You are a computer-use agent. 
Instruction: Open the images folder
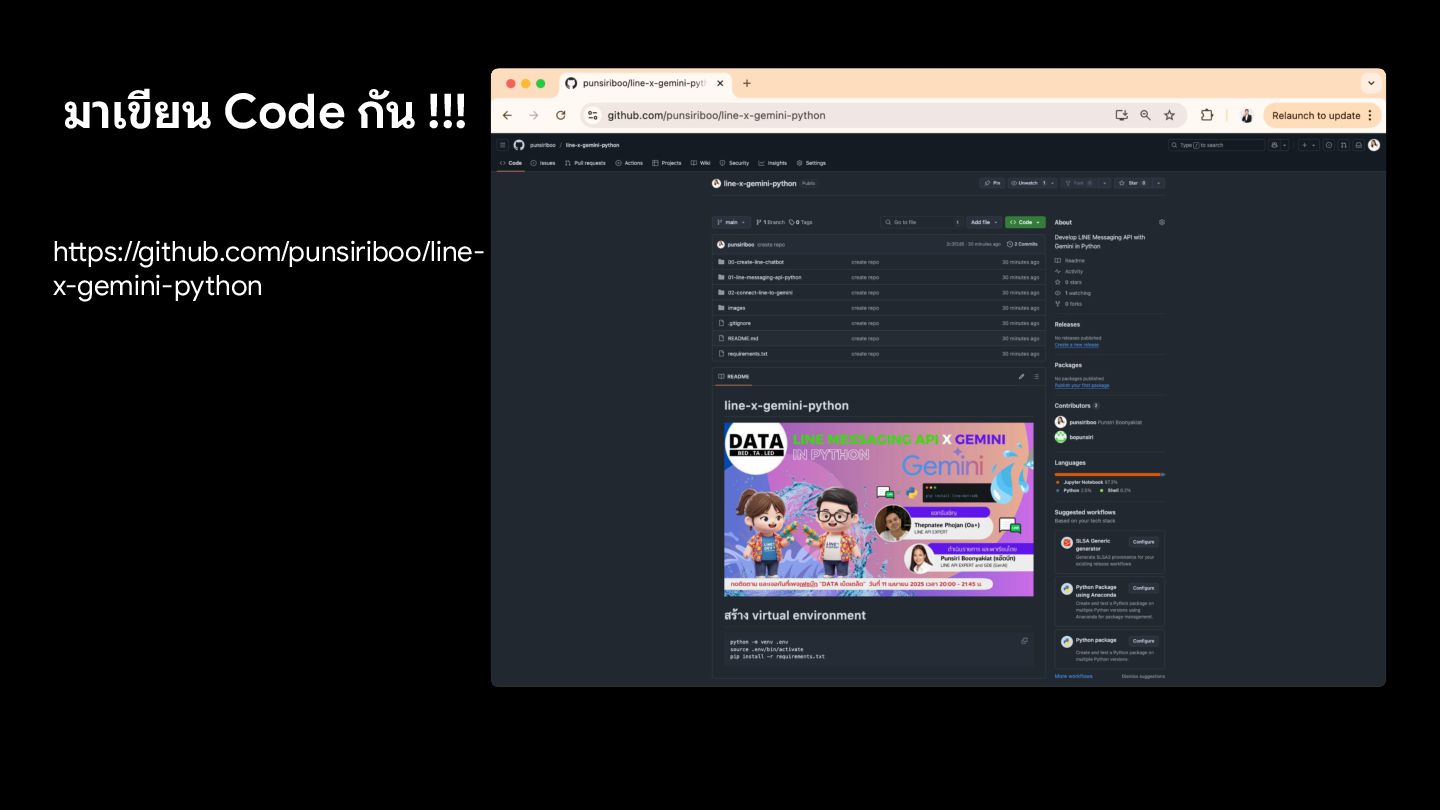click(736, 308)
